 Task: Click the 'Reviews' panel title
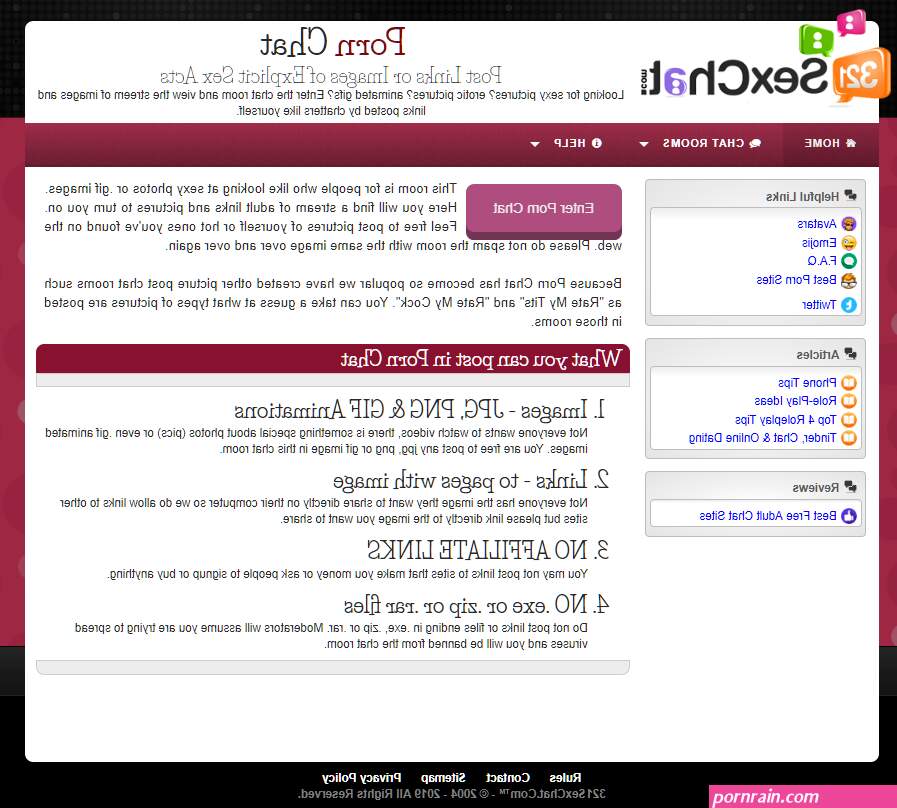[816, 488]
